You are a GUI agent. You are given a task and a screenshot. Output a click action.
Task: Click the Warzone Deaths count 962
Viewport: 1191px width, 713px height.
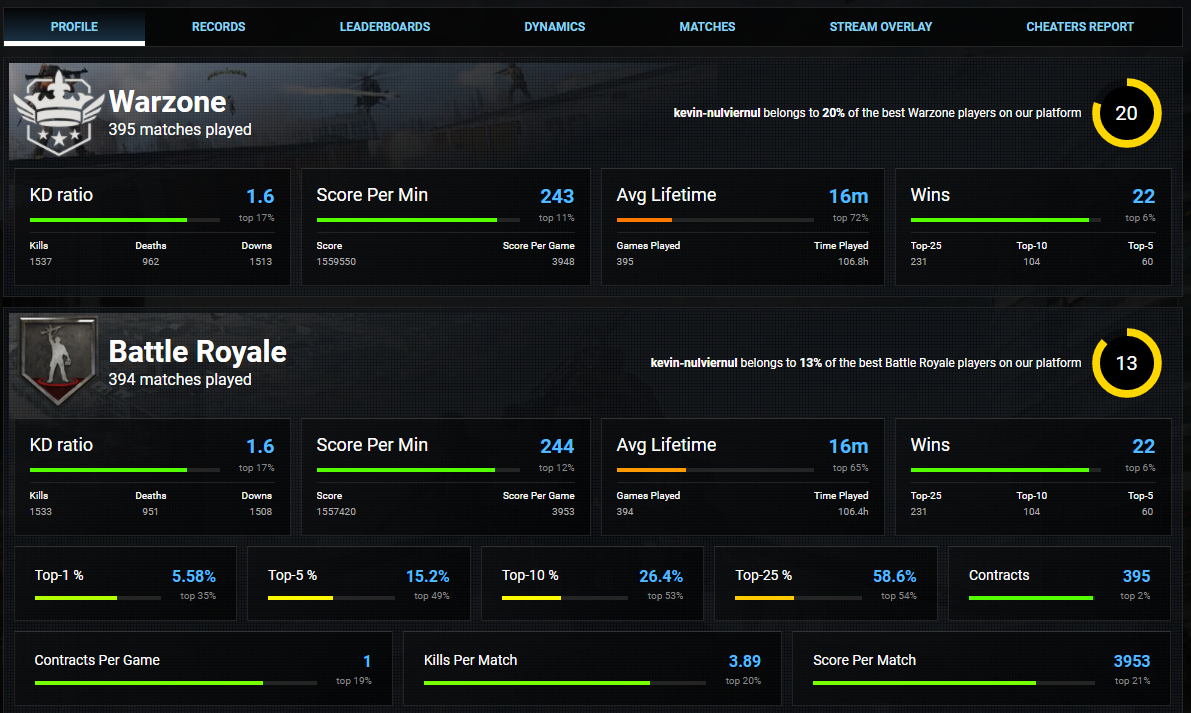pyautogui.click(x=150, y=262)
